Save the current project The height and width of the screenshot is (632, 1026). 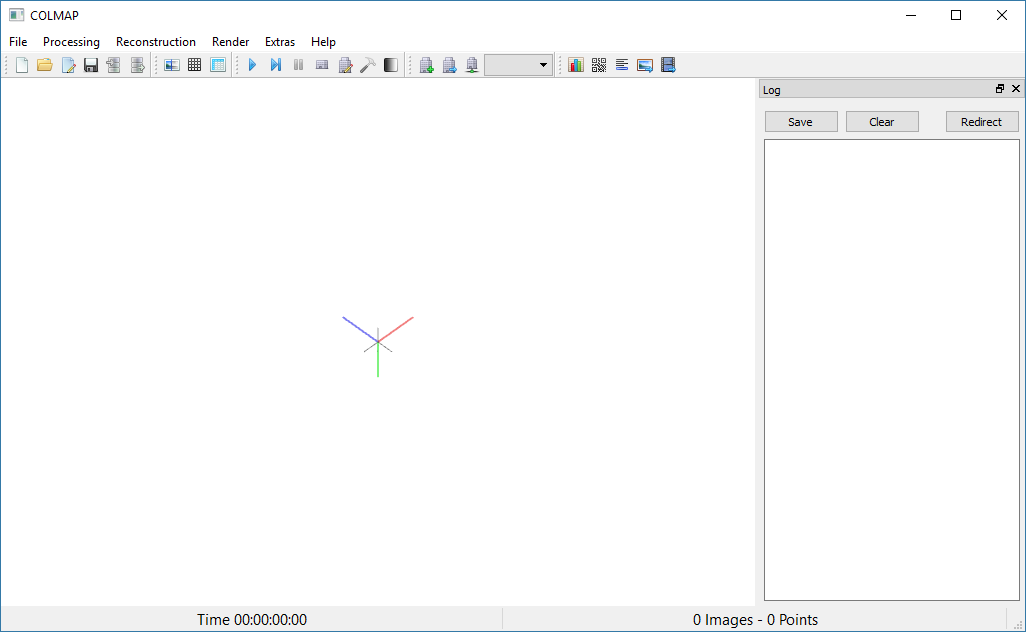90,64
